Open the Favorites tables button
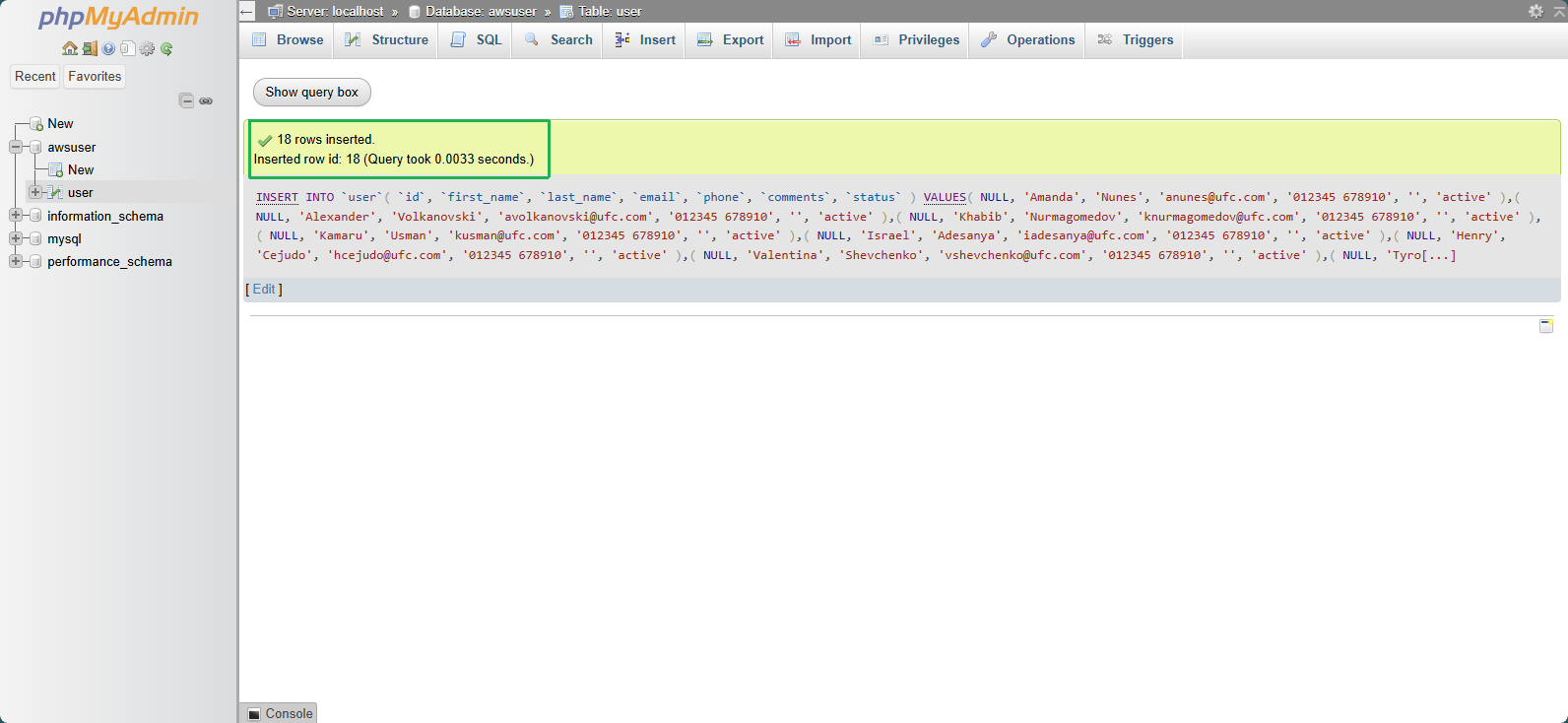The width and height of the screenshot is (1568, 723). point(95,77)
